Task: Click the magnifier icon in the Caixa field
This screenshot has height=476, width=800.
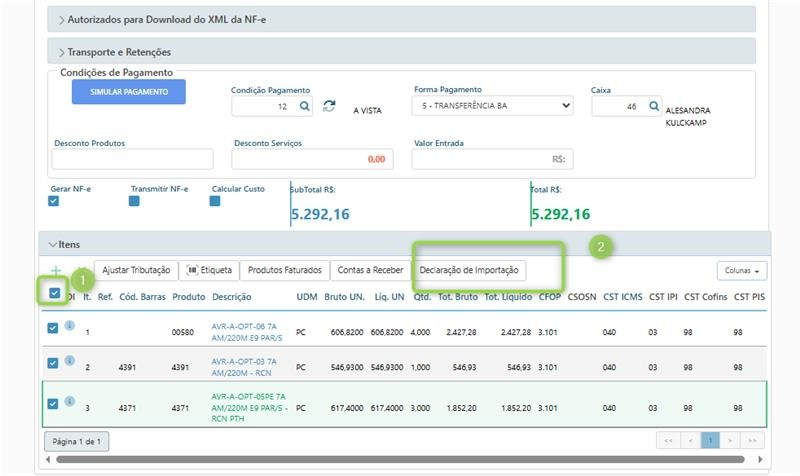Action: (654, 106)
